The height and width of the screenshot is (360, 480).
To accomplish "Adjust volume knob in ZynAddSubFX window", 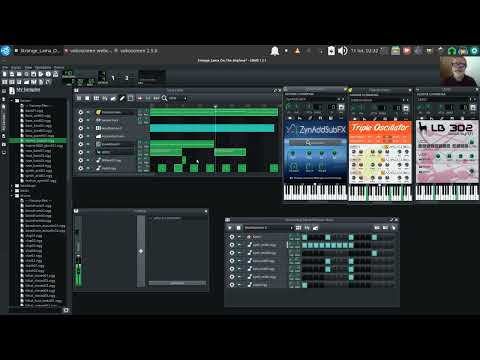I will click(290, 107).
